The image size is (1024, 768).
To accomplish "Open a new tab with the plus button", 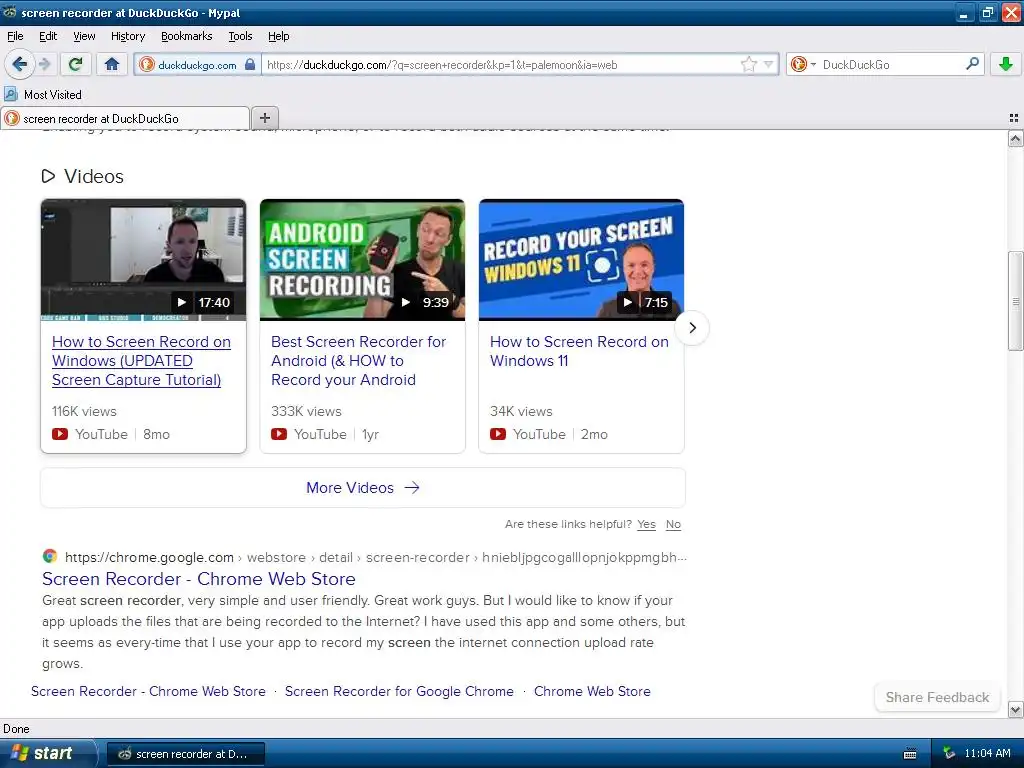I will tap(264, 118).
